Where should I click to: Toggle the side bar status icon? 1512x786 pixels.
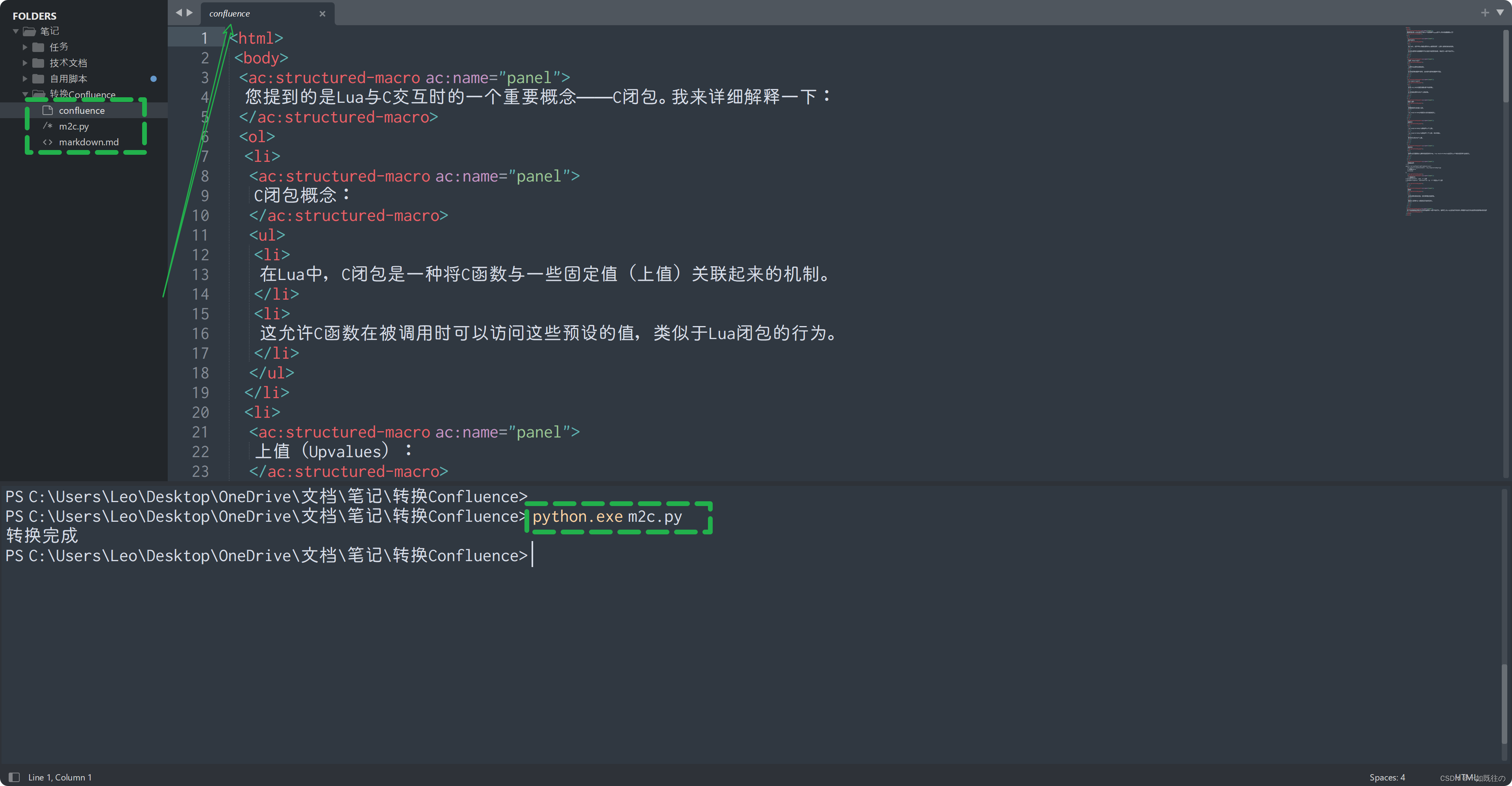[x=14, y=777]
